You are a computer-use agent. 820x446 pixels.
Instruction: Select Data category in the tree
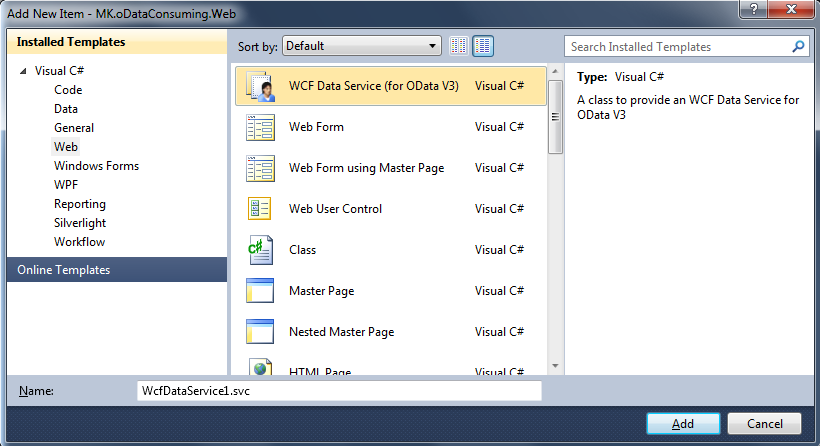coord(66,109)
